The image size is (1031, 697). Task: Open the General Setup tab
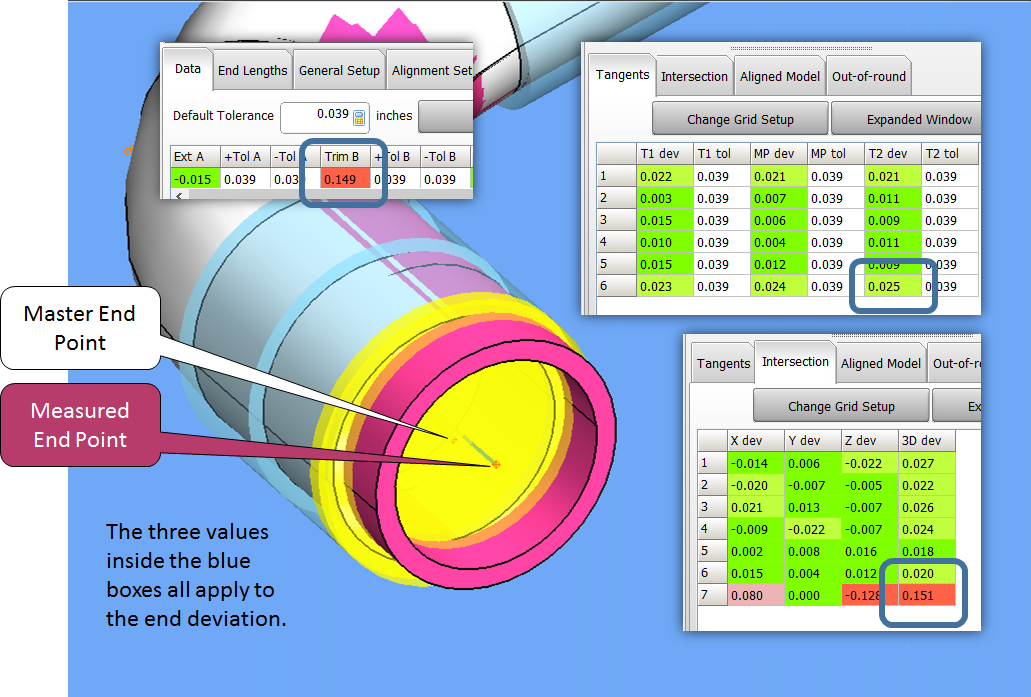tap(339, 70)
